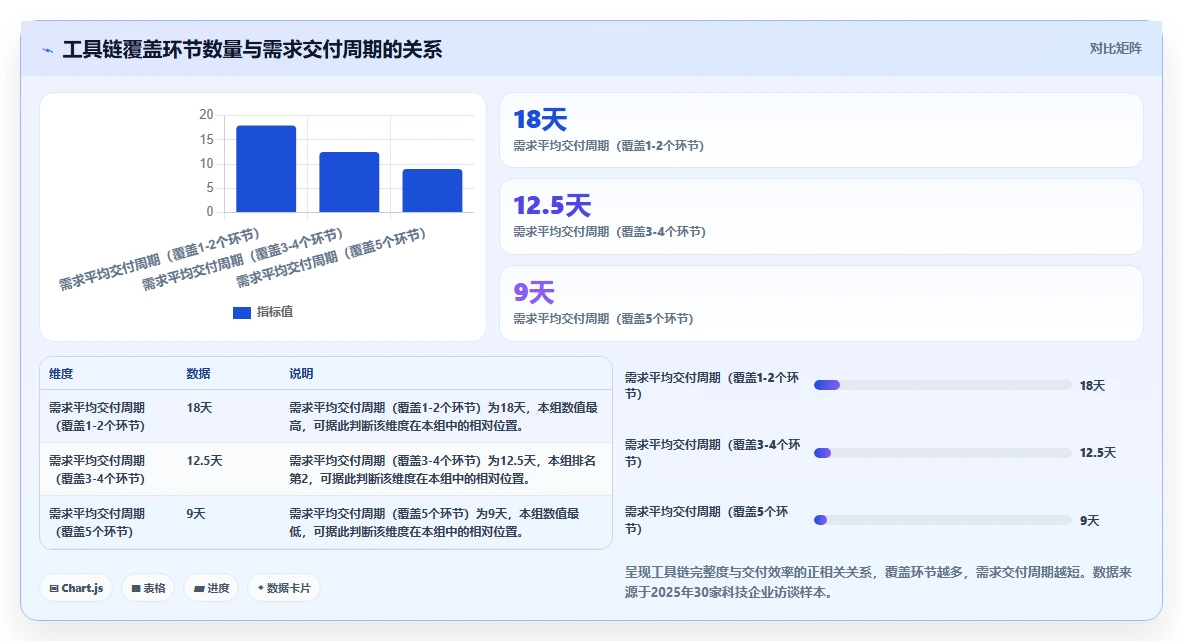Click card caption 覆盖5个环节

[x=603, y=319]
